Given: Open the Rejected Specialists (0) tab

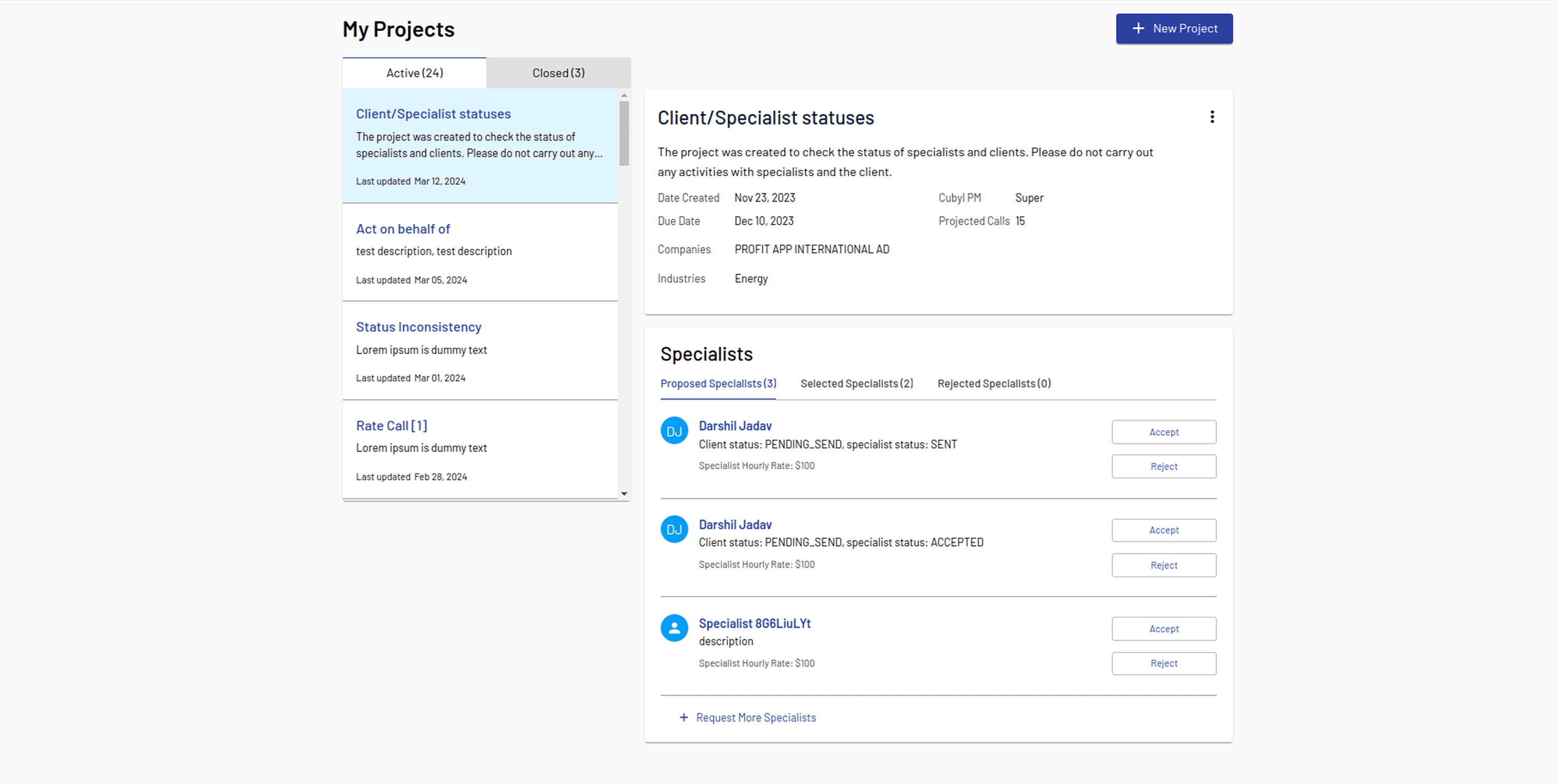Looking at the screenshot, I should 994,383.
